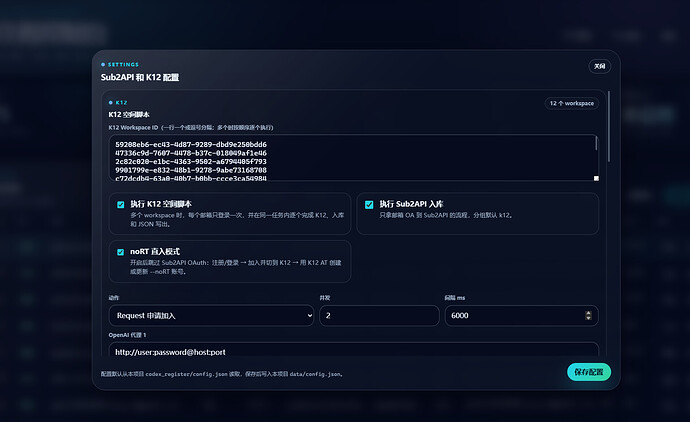Focus the 并发 concurrency field showing 2
The height and width of the screenshot is (422, 690).
[379, 316]
